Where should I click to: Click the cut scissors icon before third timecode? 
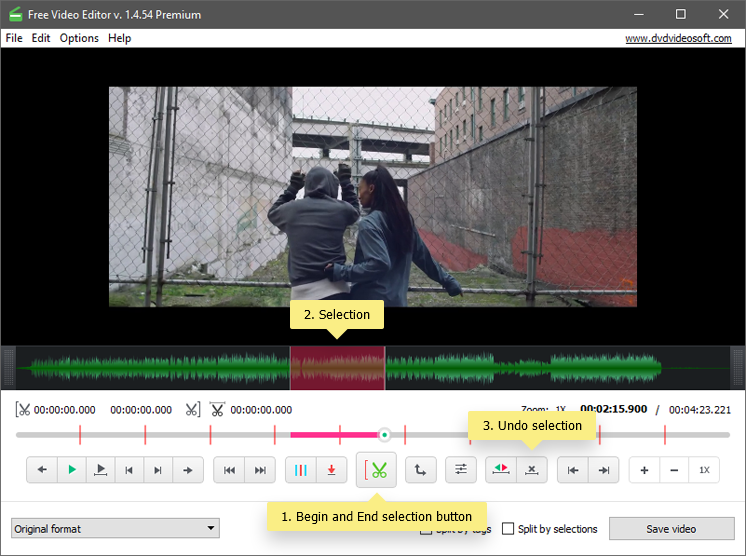[x=217, y=410]
